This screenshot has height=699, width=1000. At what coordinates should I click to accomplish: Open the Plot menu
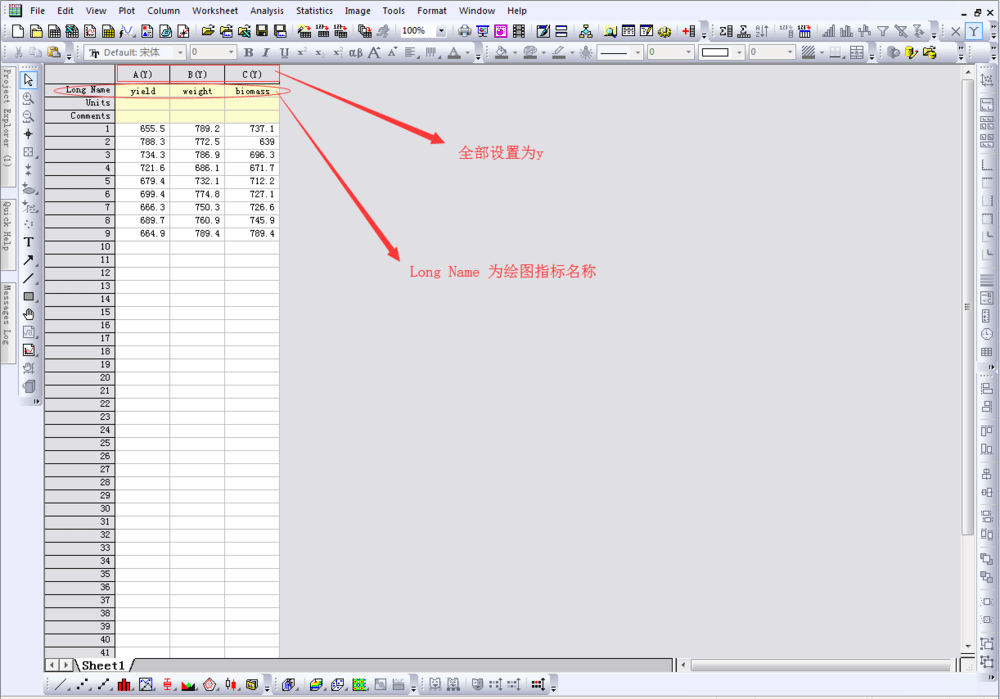click(x=126, y=10)
